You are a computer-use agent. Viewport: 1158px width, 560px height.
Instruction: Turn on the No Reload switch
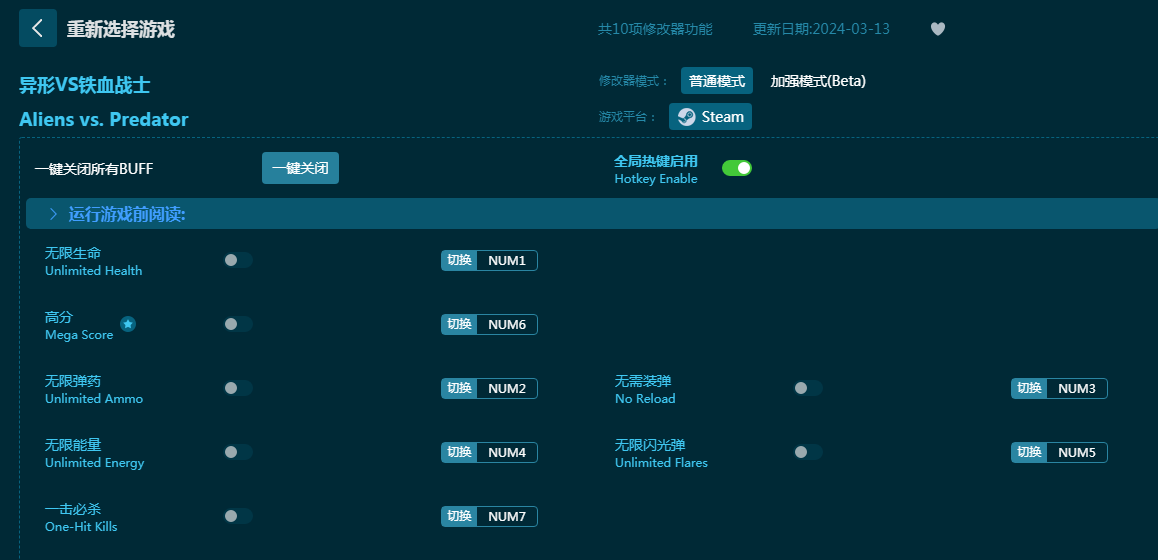click(x=808, y=388)
